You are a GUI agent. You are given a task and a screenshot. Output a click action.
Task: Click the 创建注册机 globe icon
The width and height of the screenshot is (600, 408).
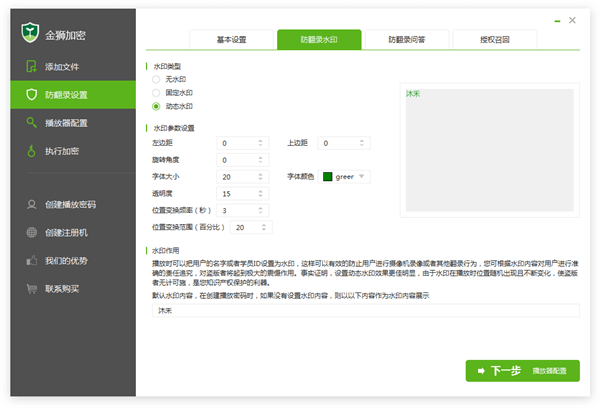click(x=31, y=232)
